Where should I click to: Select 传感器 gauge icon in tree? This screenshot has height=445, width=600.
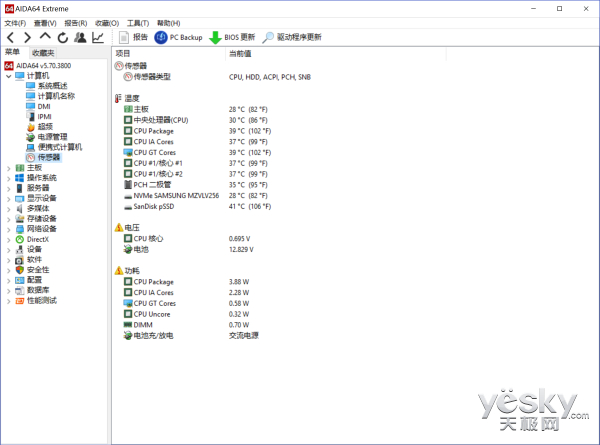click(x=31, y=157)
